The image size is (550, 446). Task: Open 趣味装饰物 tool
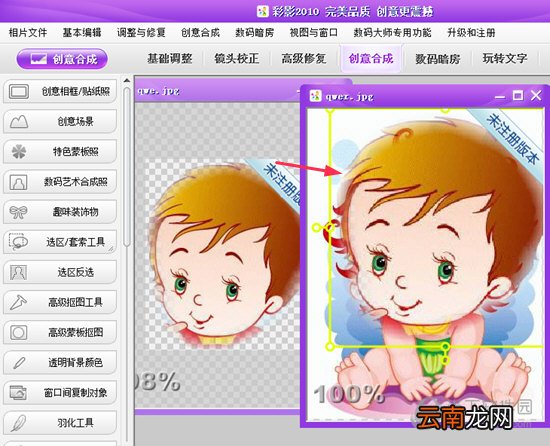[60, 212]
